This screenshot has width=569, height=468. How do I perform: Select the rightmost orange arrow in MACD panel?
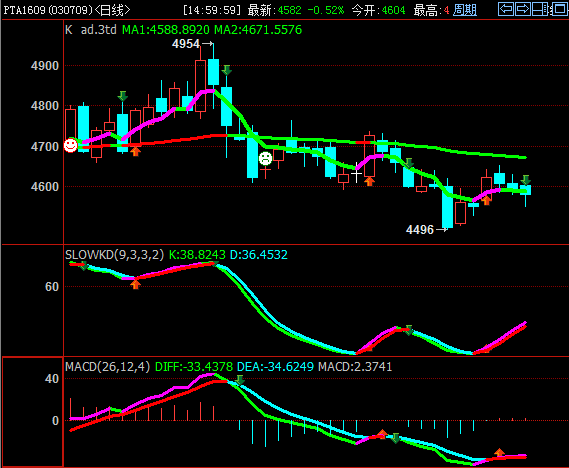[x=500, y=452]
